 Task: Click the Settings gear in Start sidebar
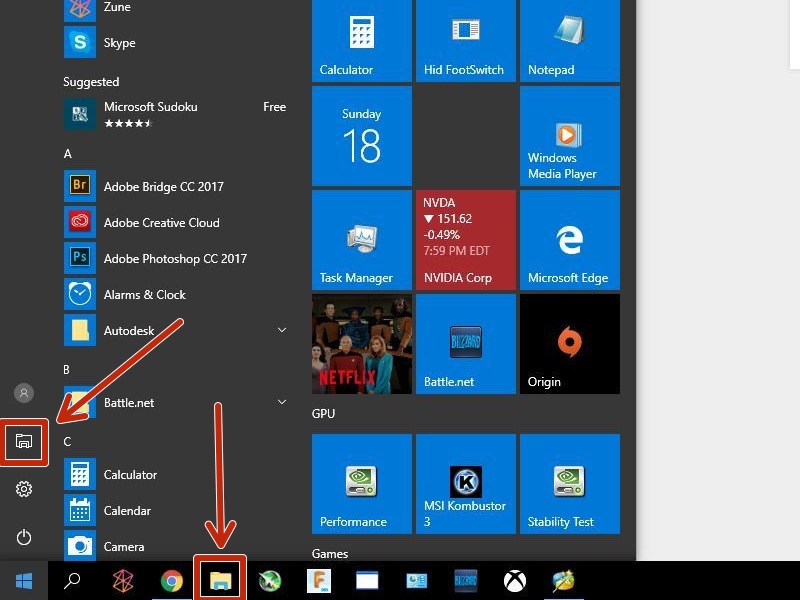click(24, 489)
